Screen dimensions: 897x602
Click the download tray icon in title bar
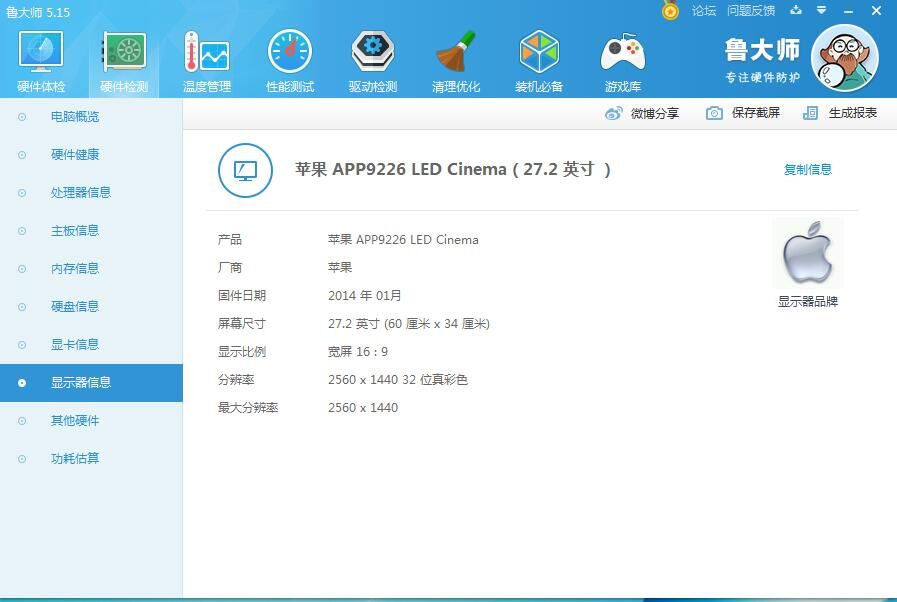[x=796, y=10]
